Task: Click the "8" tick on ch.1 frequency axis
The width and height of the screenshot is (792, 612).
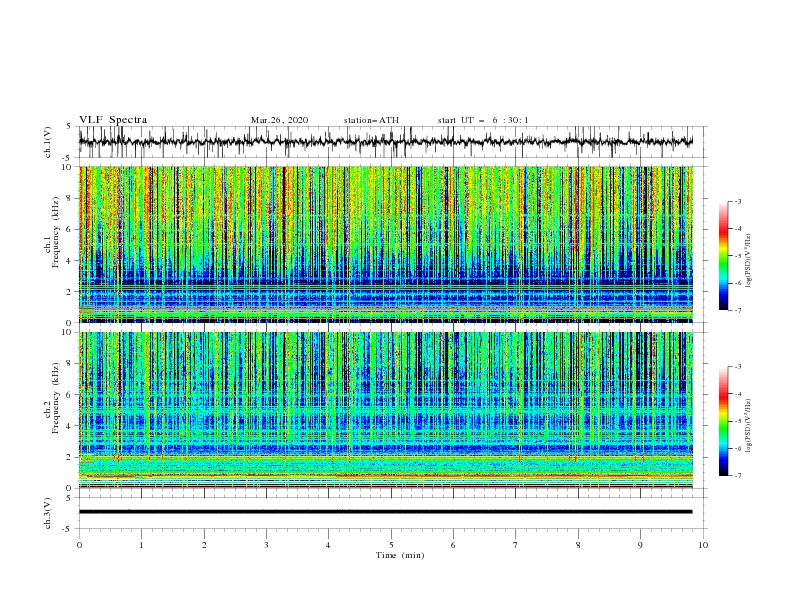Action: coord(69,198)
